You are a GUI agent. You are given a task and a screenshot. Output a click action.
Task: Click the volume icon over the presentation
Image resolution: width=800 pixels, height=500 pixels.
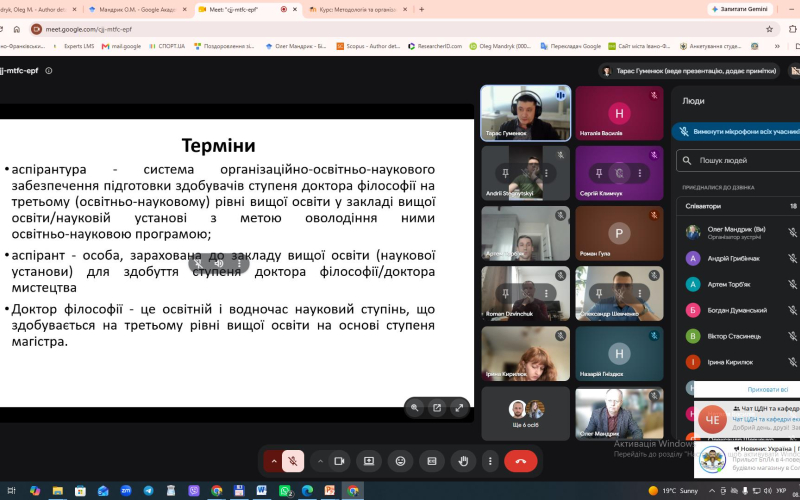coord(219,263)
